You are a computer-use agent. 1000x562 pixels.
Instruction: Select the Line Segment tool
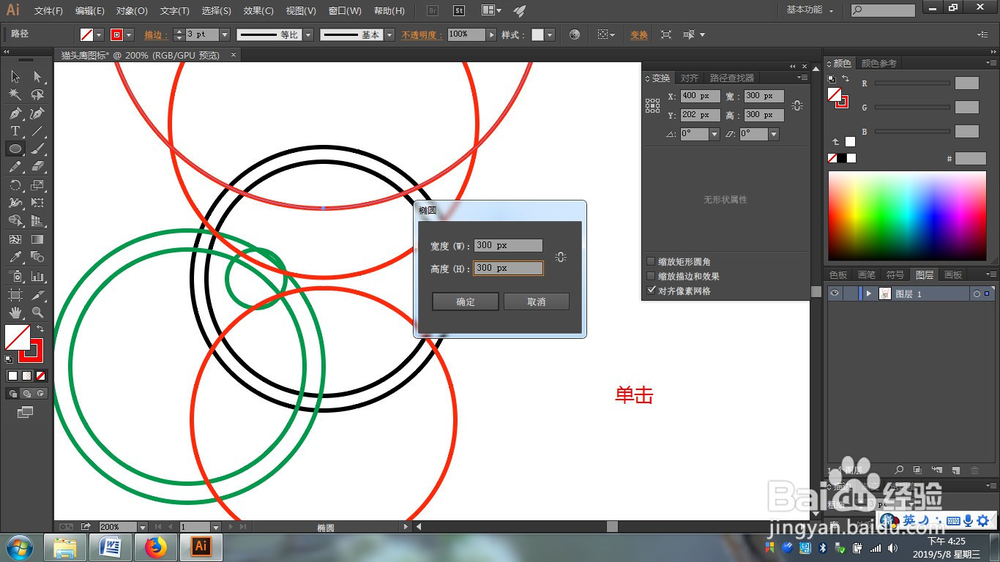38,131
